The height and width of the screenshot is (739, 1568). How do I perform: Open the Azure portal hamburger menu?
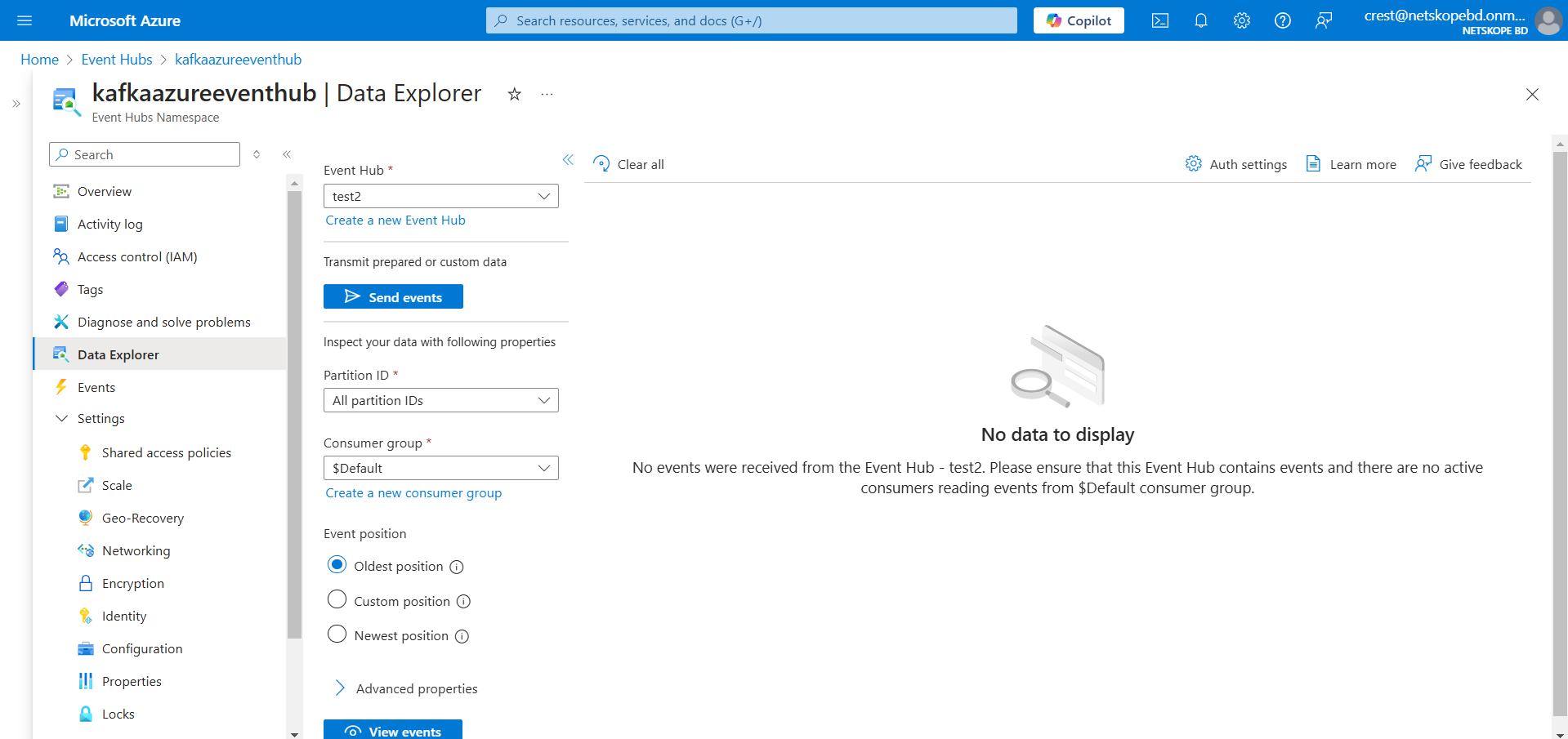click(25, 20)
